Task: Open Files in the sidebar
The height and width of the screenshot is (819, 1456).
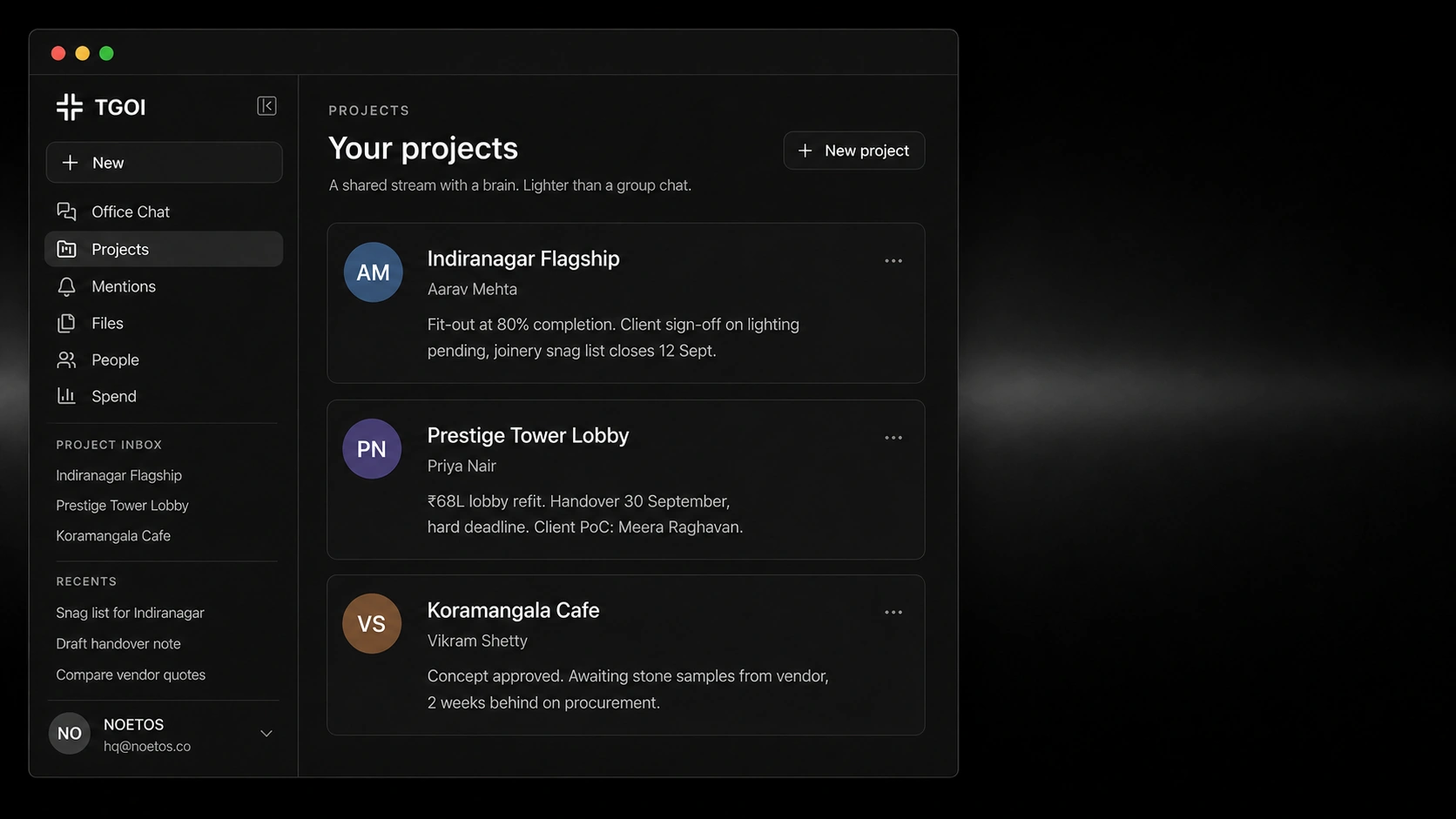Action: pos(164,323)
